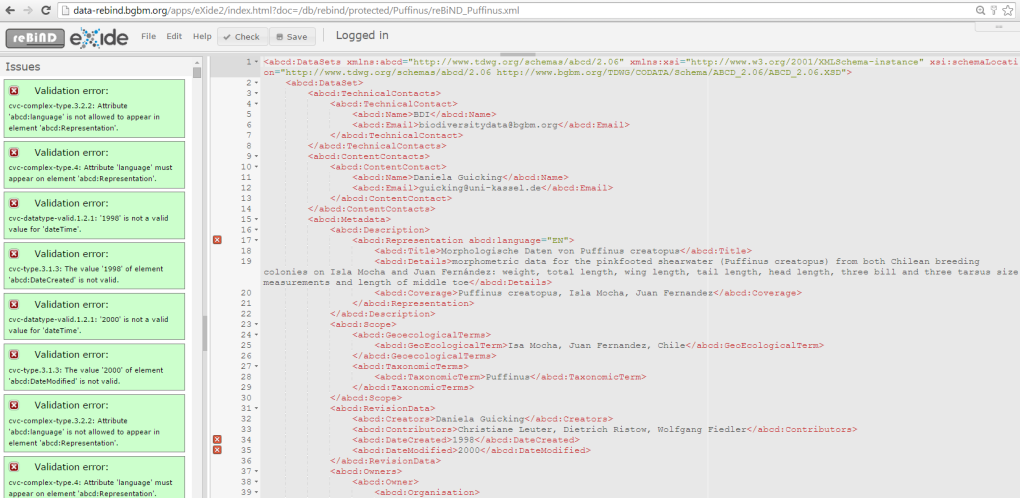This screenshot has width=1020, height=498.
Task: Open the zoom magnifier icon in address bar
Action: tap(980, 10)
